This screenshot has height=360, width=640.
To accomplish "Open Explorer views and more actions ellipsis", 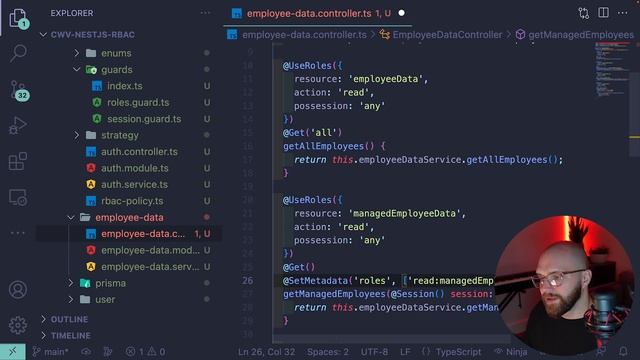I will click(205, 13).
